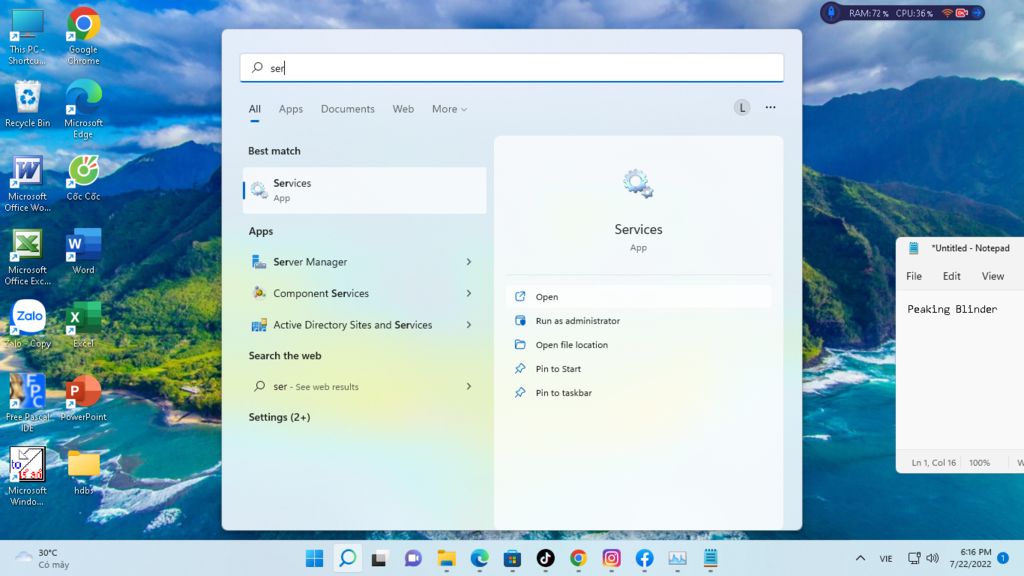Open Notepad from the taskbar
Screen dimensions: 1024x576
tap(711, 558)
